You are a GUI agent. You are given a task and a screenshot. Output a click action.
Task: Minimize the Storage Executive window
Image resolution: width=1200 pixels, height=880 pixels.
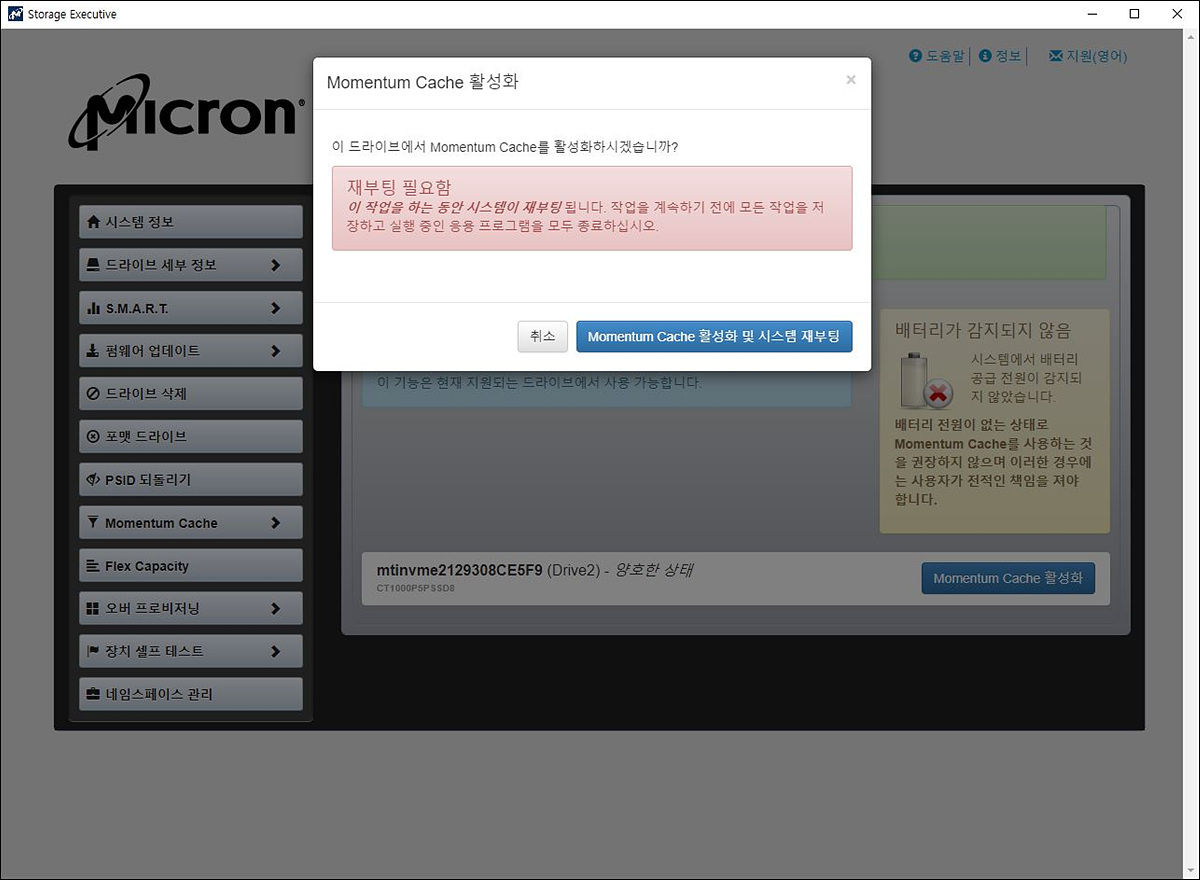click(x=1090, y=14)
